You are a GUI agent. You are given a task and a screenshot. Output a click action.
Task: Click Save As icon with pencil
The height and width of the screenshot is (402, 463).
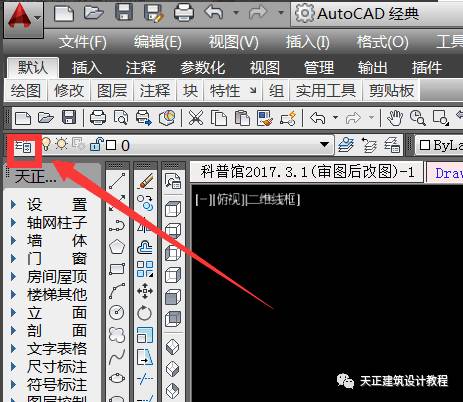pos(154,13)
